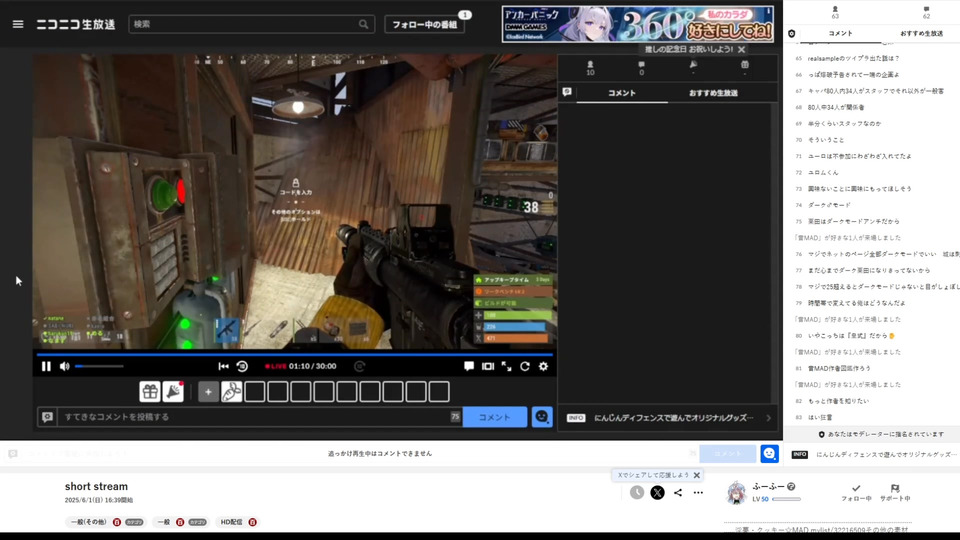Open the emoji button in the lower comment bar

tap(770, 453)
